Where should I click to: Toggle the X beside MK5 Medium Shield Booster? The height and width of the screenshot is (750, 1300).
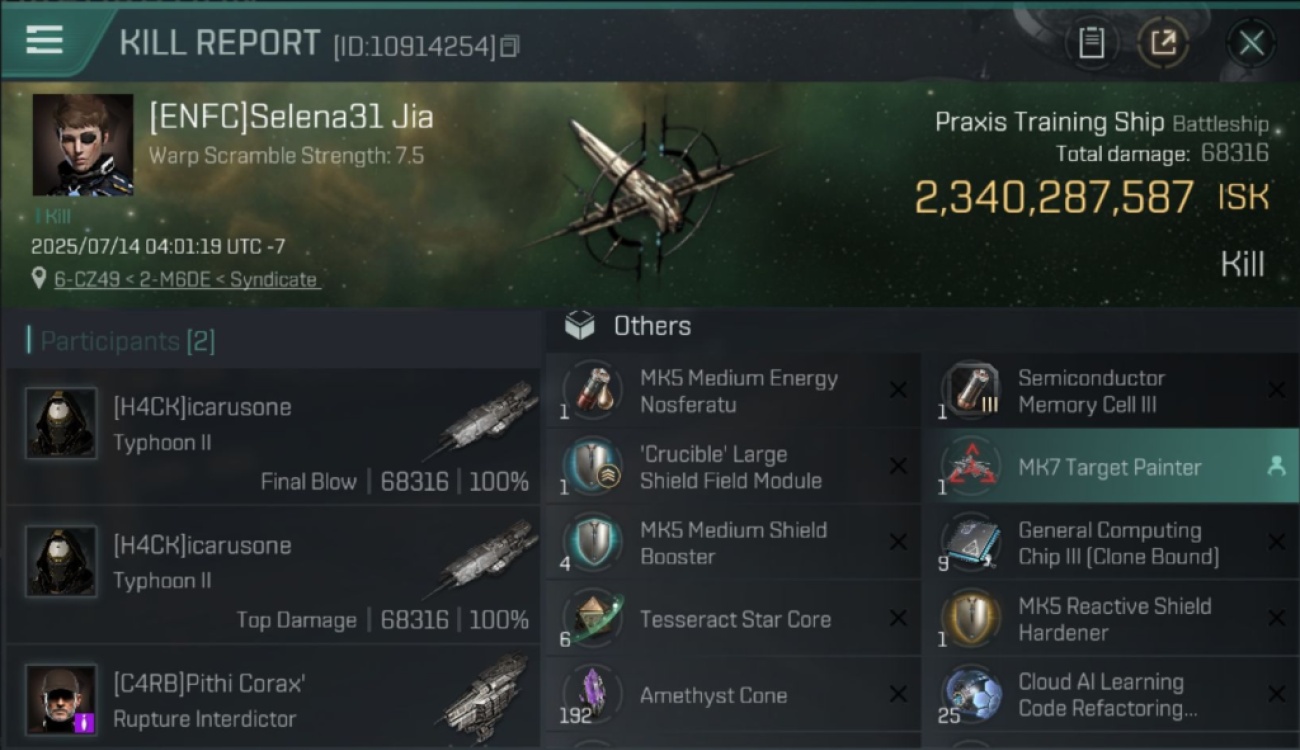(898, 542)
